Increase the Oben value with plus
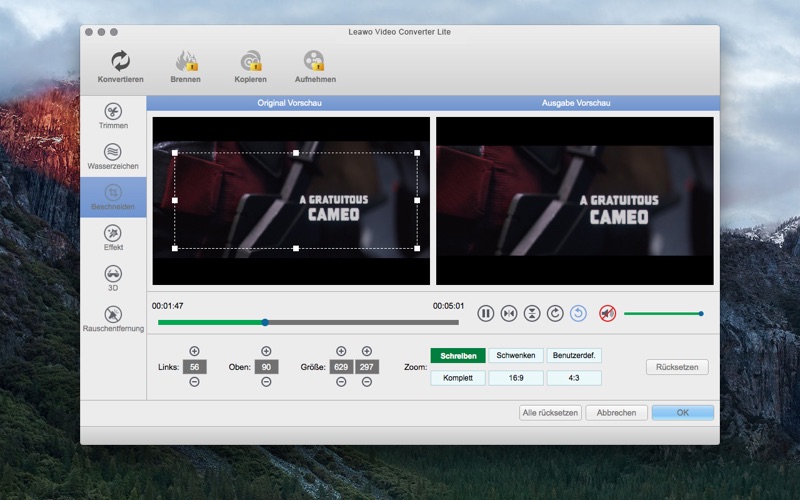800x500 pixels. (x=266, y=351)
